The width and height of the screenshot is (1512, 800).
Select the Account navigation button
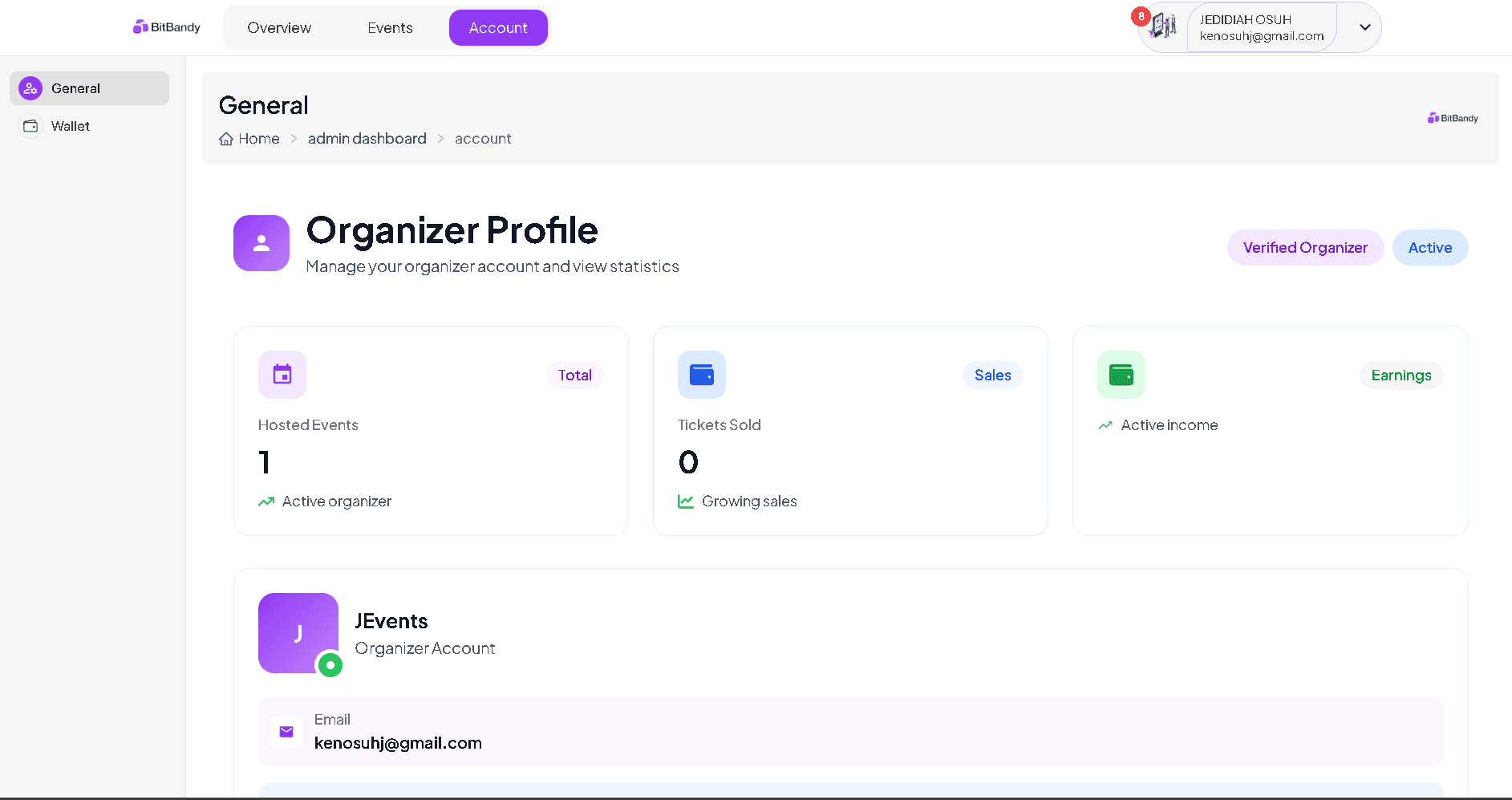pyautogui.click(x=498, y=27)
